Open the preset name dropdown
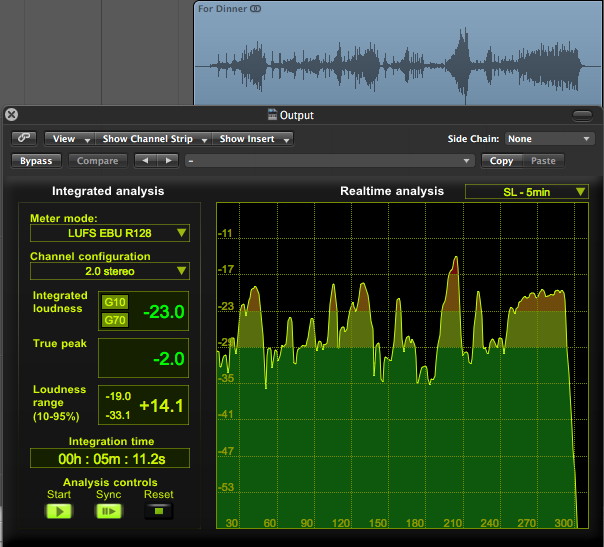604x547 pixels. click(329, 161)
